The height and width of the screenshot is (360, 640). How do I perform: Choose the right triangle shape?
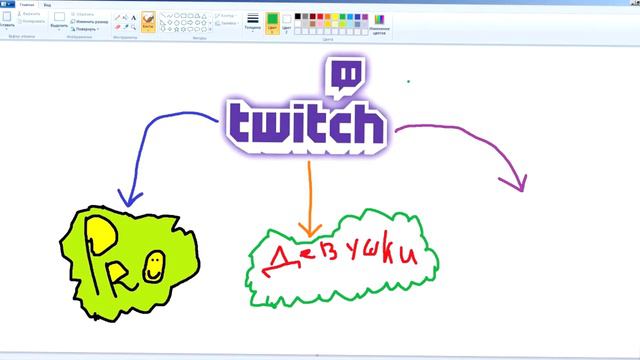point(163,22)
